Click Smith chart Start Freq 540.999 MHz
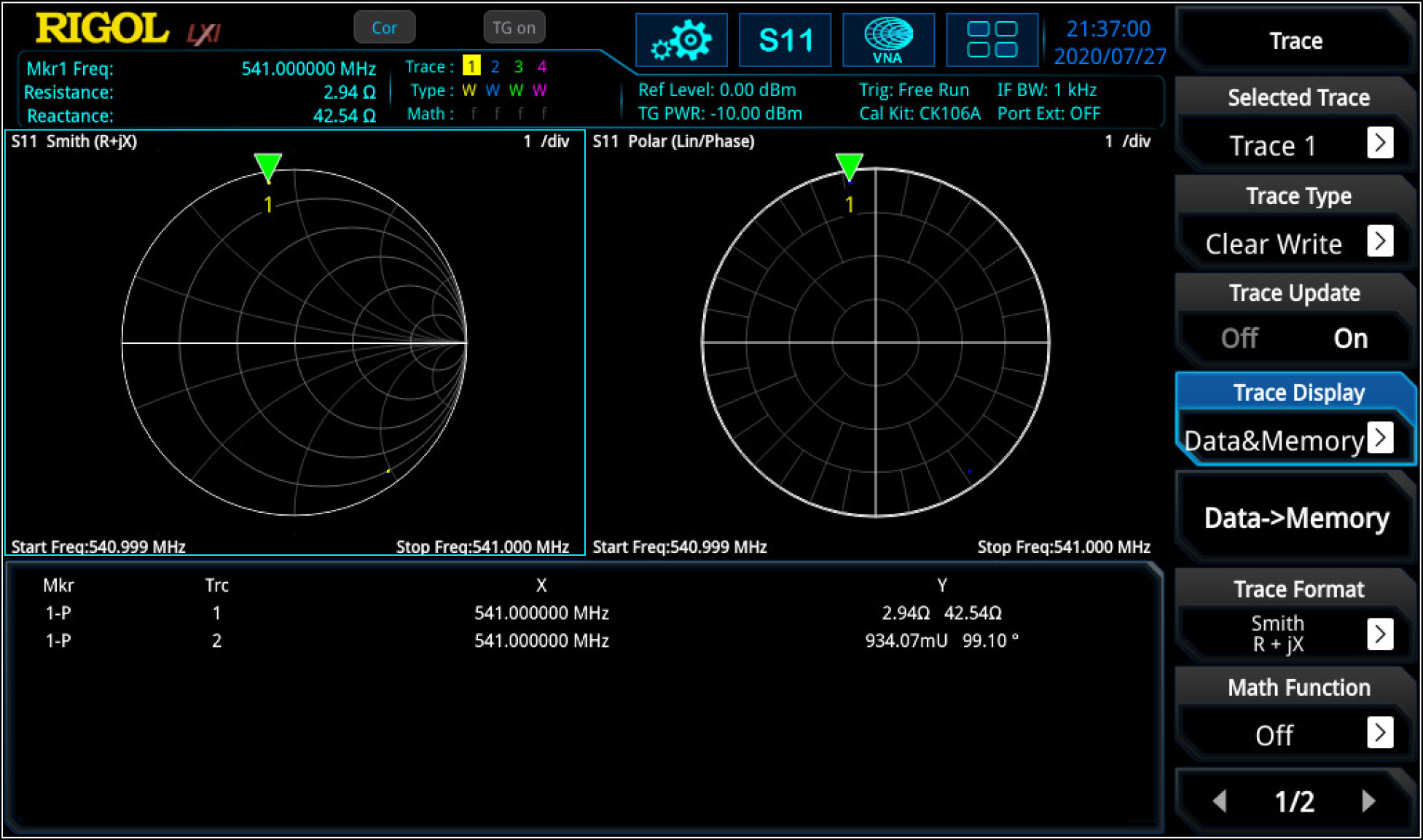 point(98,546)
